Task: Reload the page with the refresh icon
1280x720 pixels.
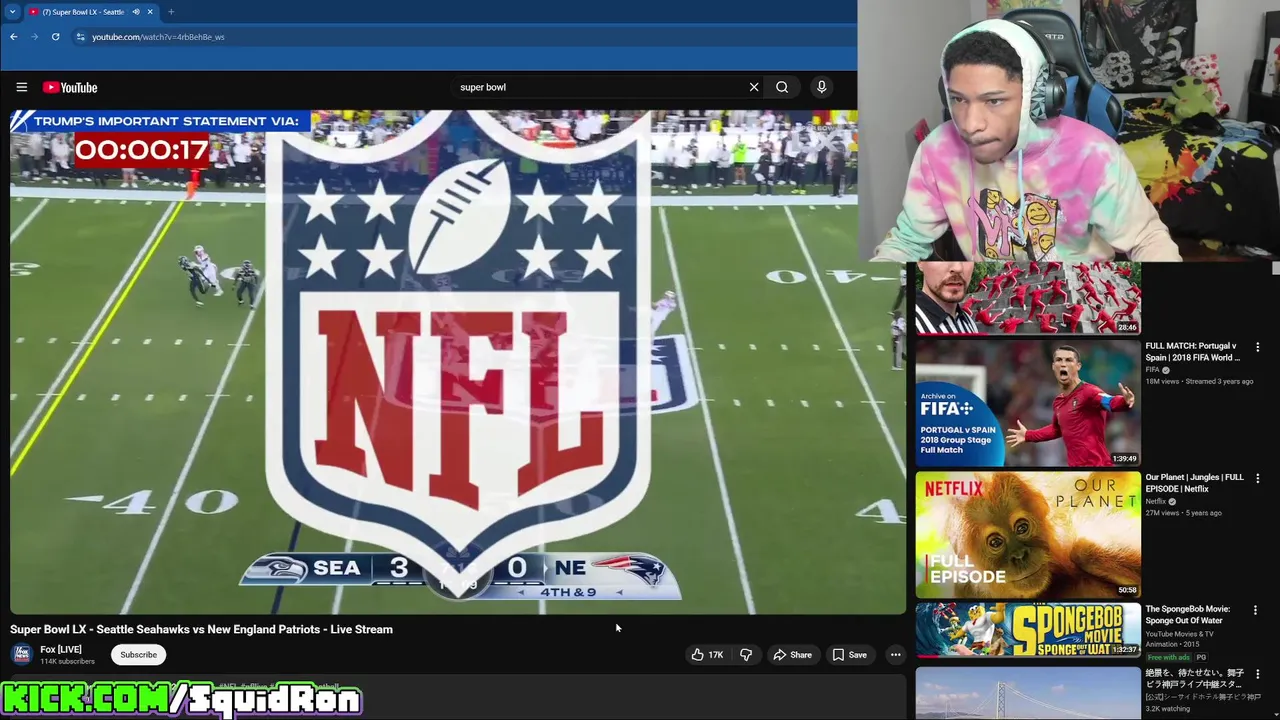Action: point(55,37)
